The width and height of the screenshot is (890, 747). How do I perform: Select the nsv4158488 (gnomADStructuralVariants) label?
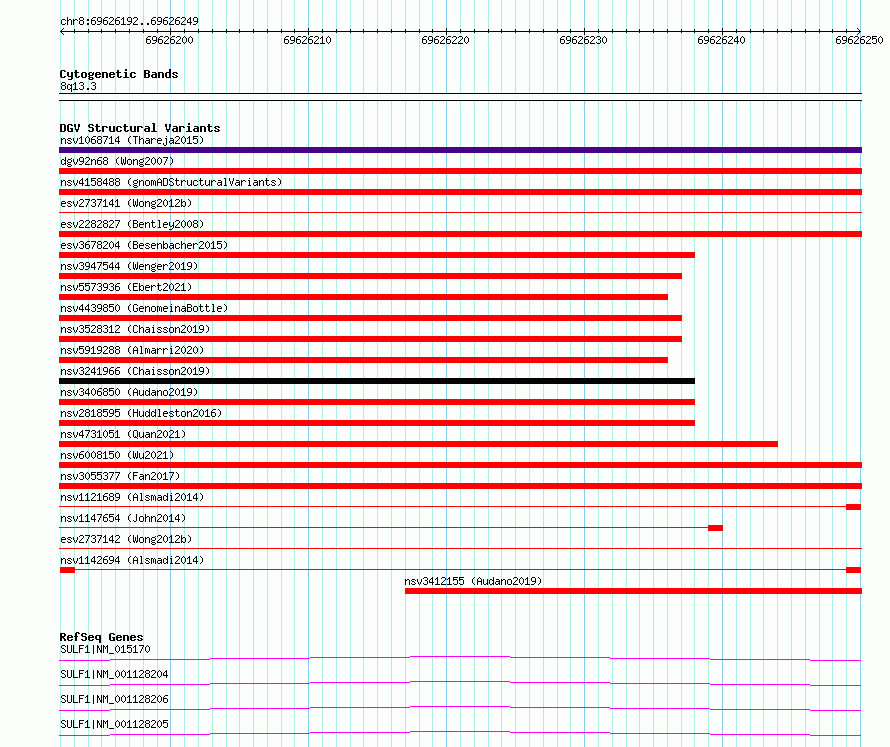tap(171, 182)
